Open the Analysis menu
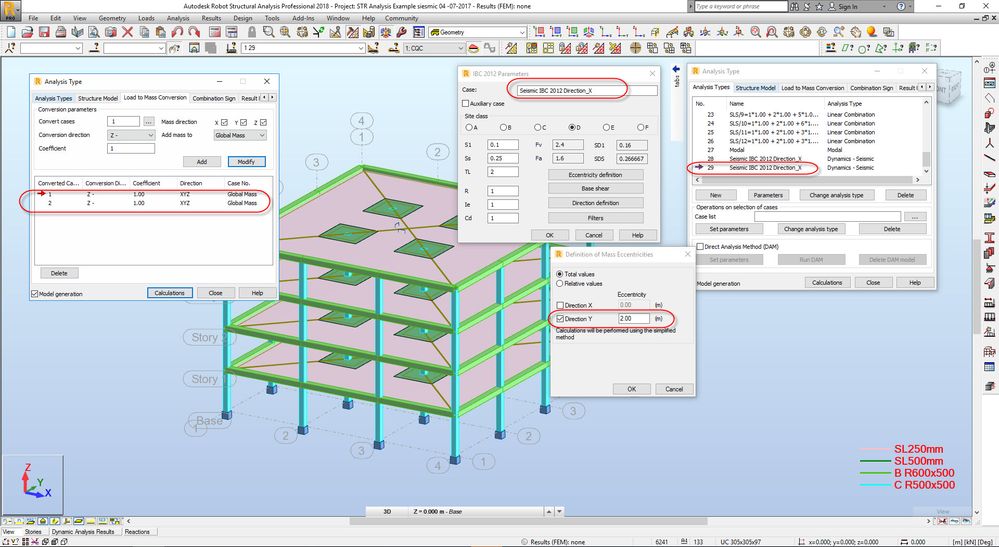The image size is (999, 547). pyautogui.click(x=178, y=18)
